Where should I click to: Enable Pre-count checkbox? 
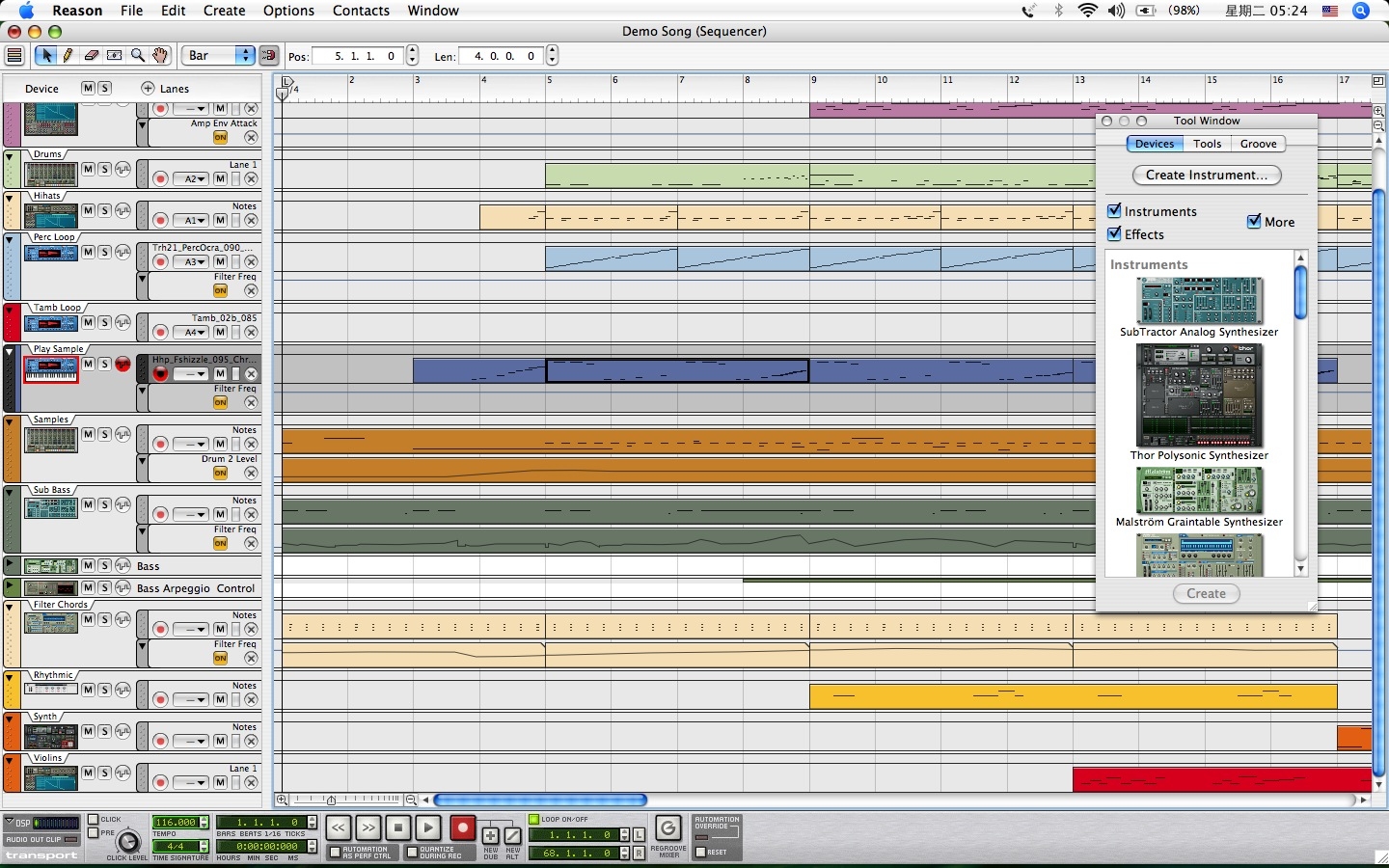point(94,832)
